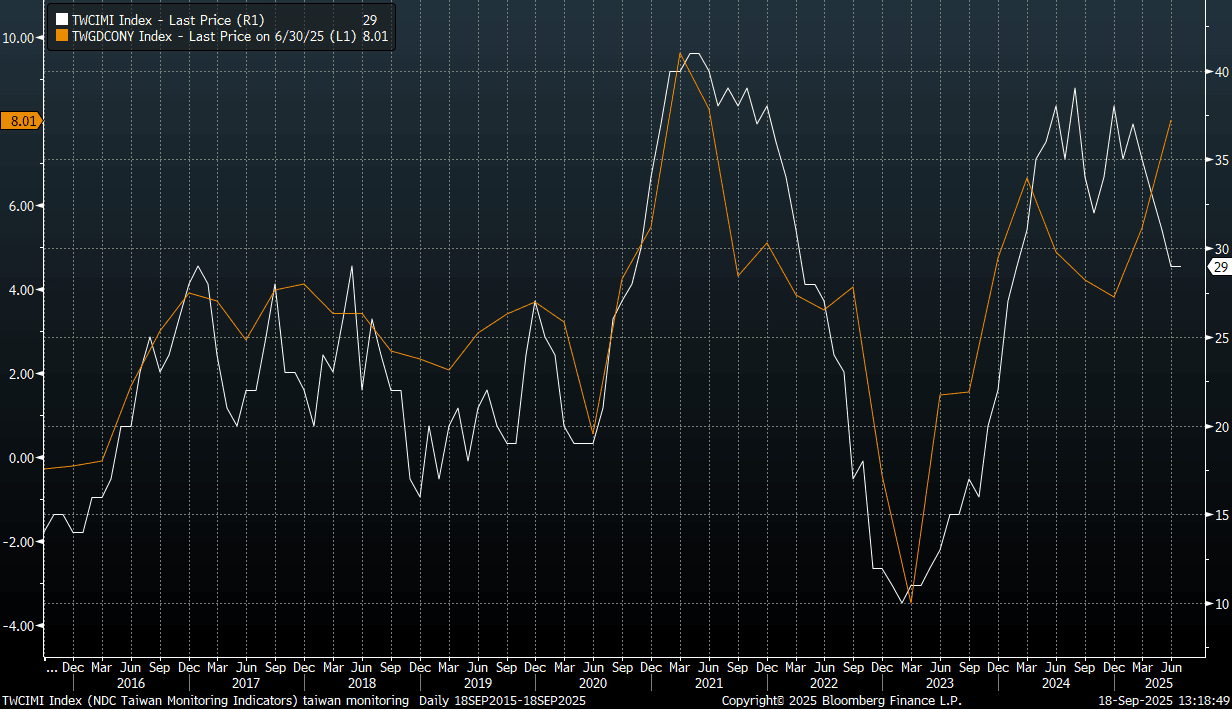Click the ellipsis at the x-axis start
The height and width of the screenshot is (709, 1232).
(x=51, y=666)
